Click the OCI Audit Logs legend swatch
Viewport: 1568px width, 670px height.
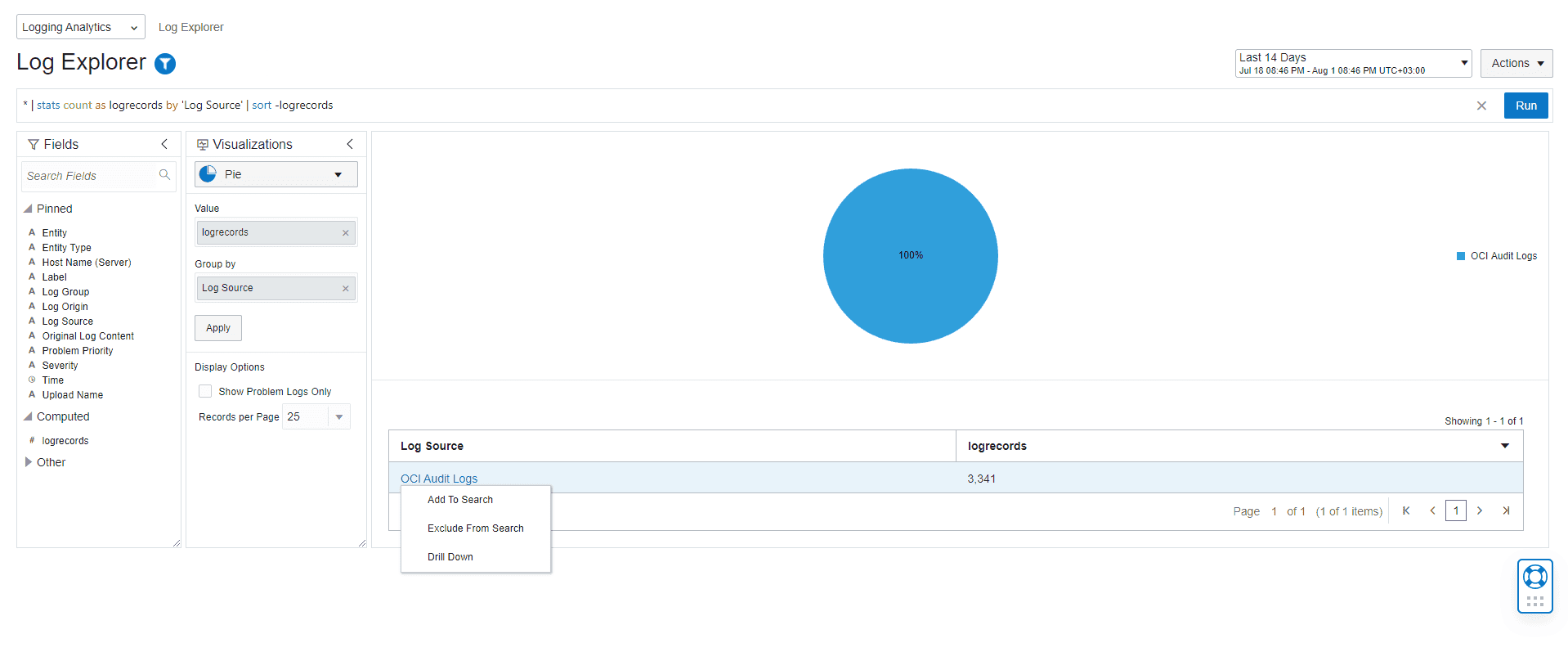click(x=1461, y=256)
